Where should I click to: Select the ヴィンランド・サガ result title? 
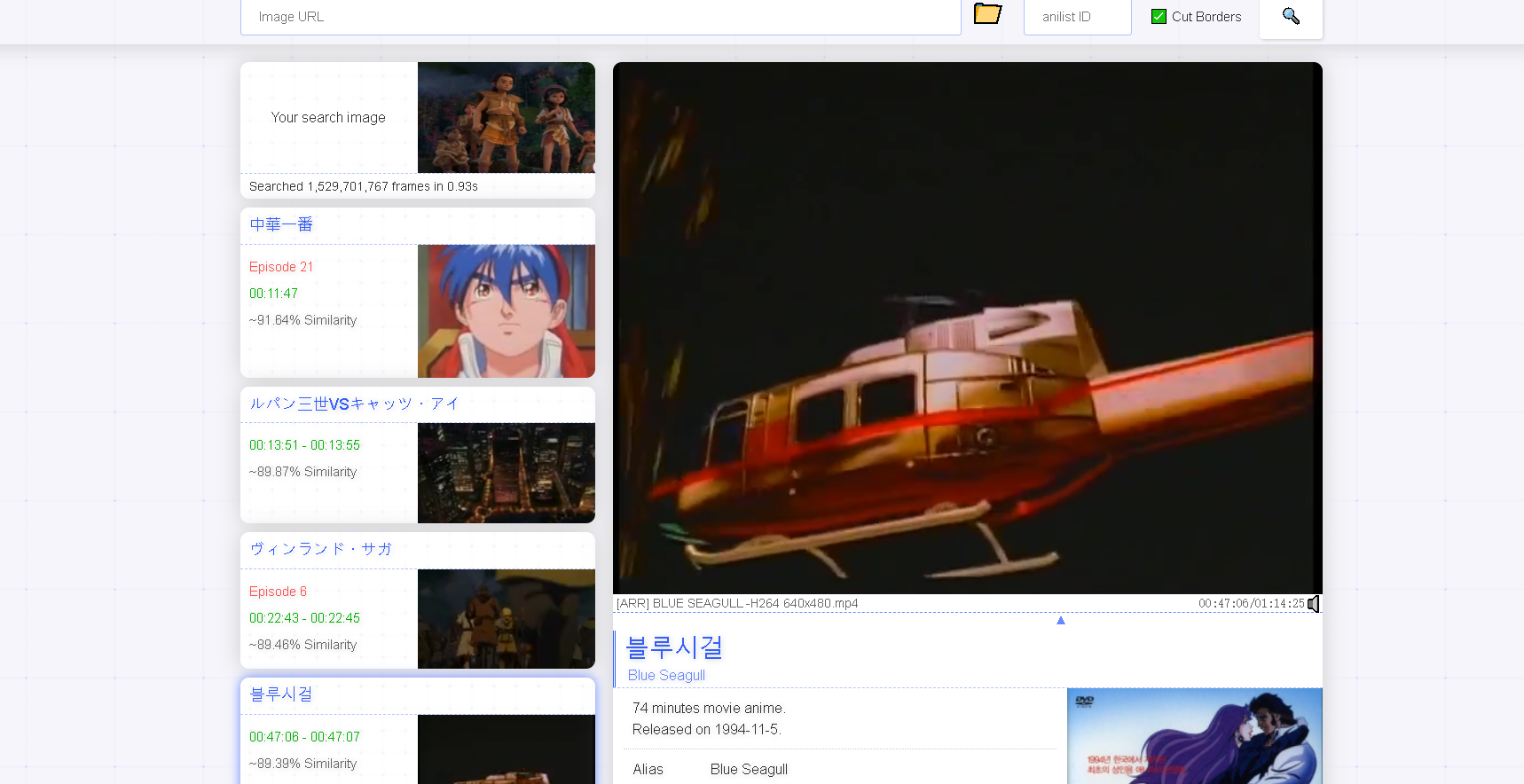coord(320,550)
